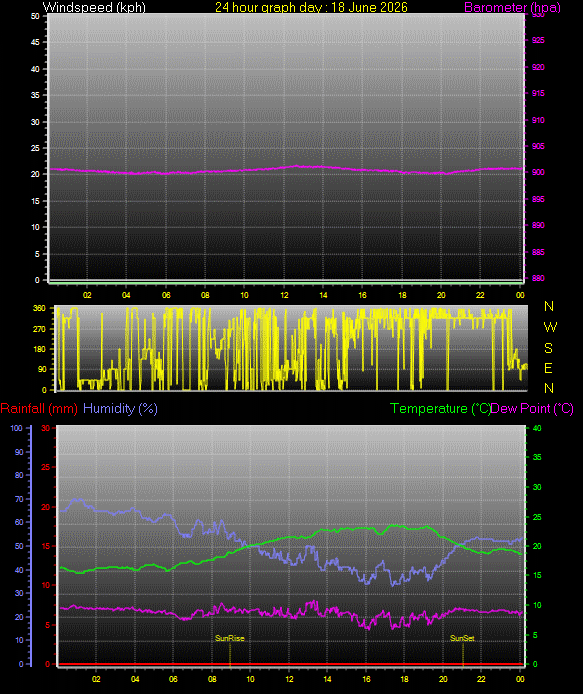Viewport: 583px width, 694px height.
Task: Click the 270 value on wind direction axis
Action: [x=39, y=329]
